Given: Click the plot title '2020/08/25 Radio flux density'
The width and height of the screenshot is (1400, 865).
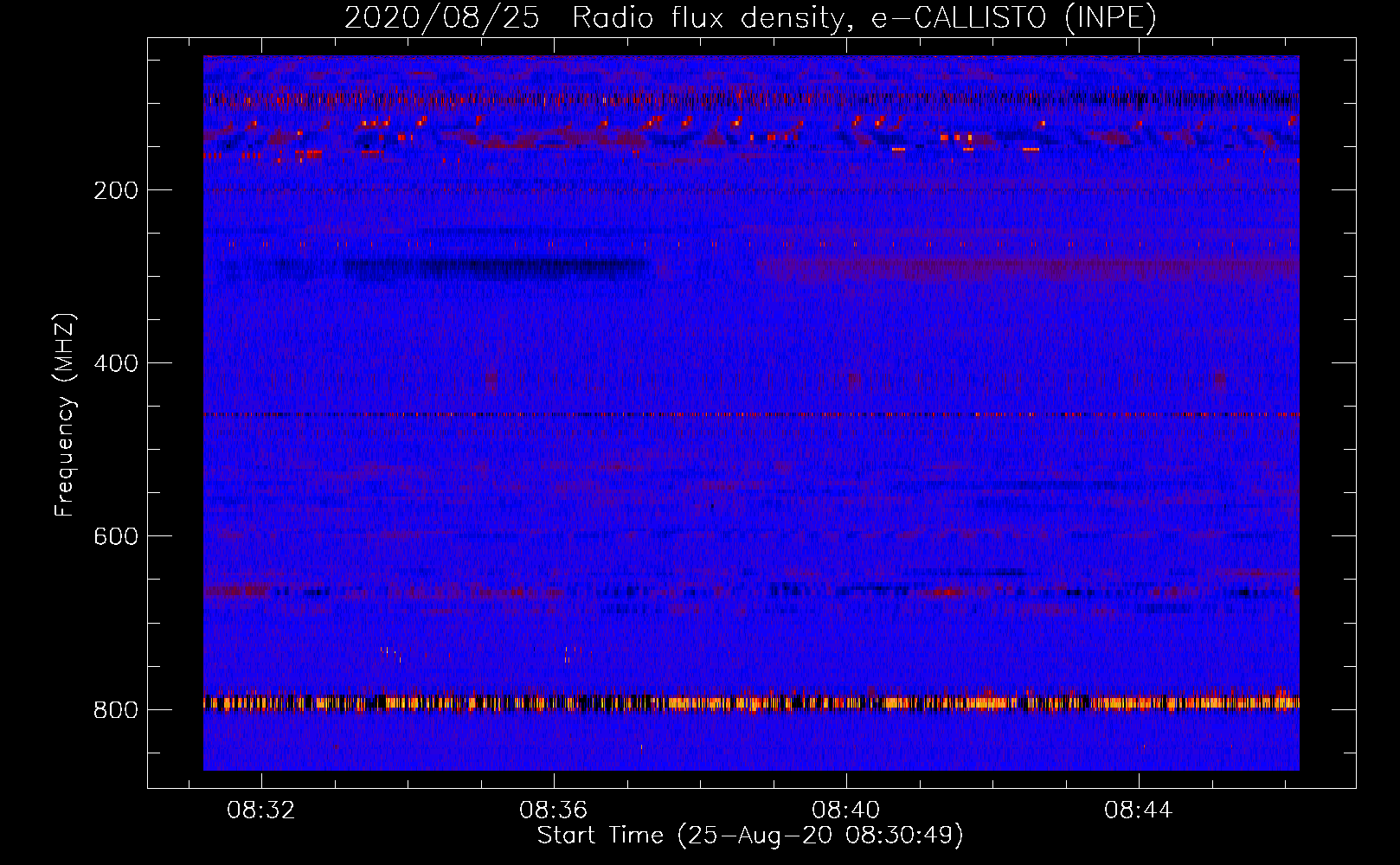Looking at the screenshot, I should 750,17.
